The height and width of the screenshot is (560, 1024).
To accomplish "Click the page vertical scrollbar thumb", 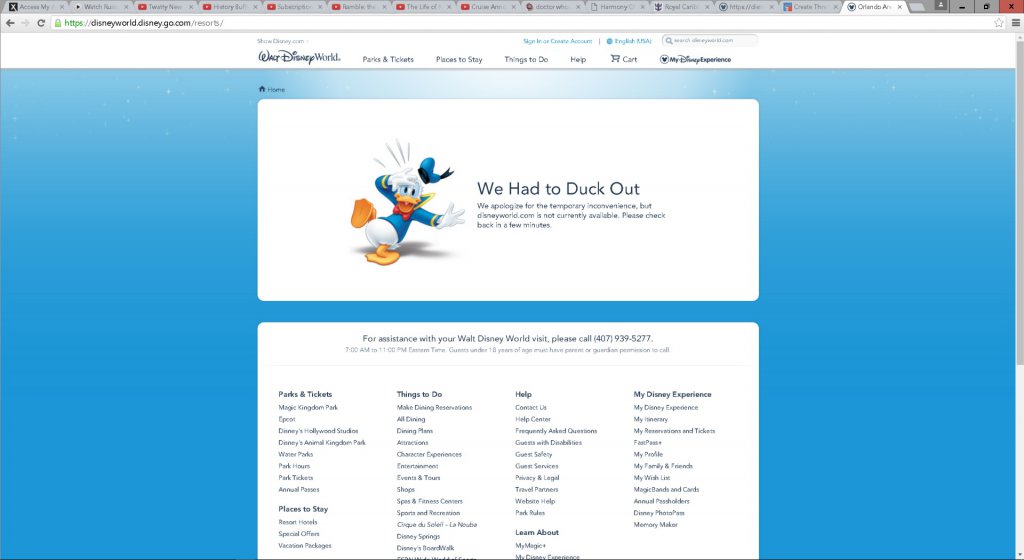I will click(x=1019, y=202).
